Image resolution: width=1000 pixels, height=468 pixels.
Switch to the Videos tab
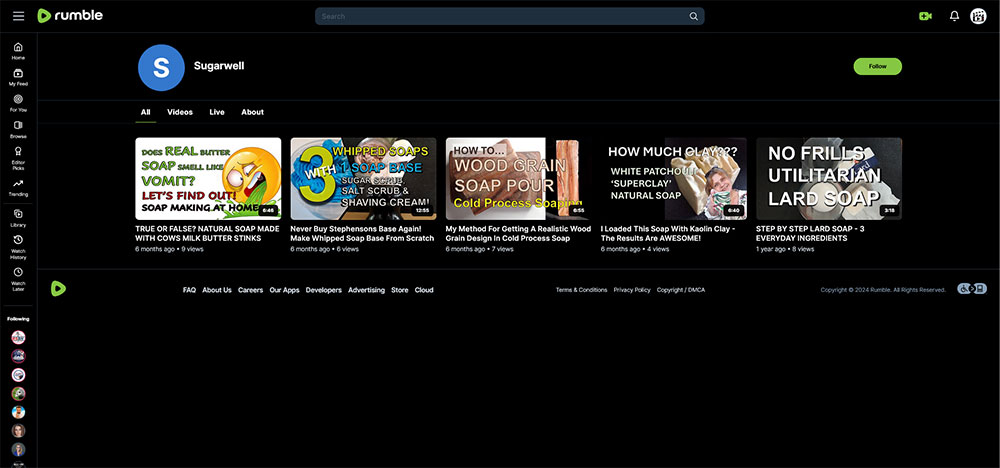point(180,112)
